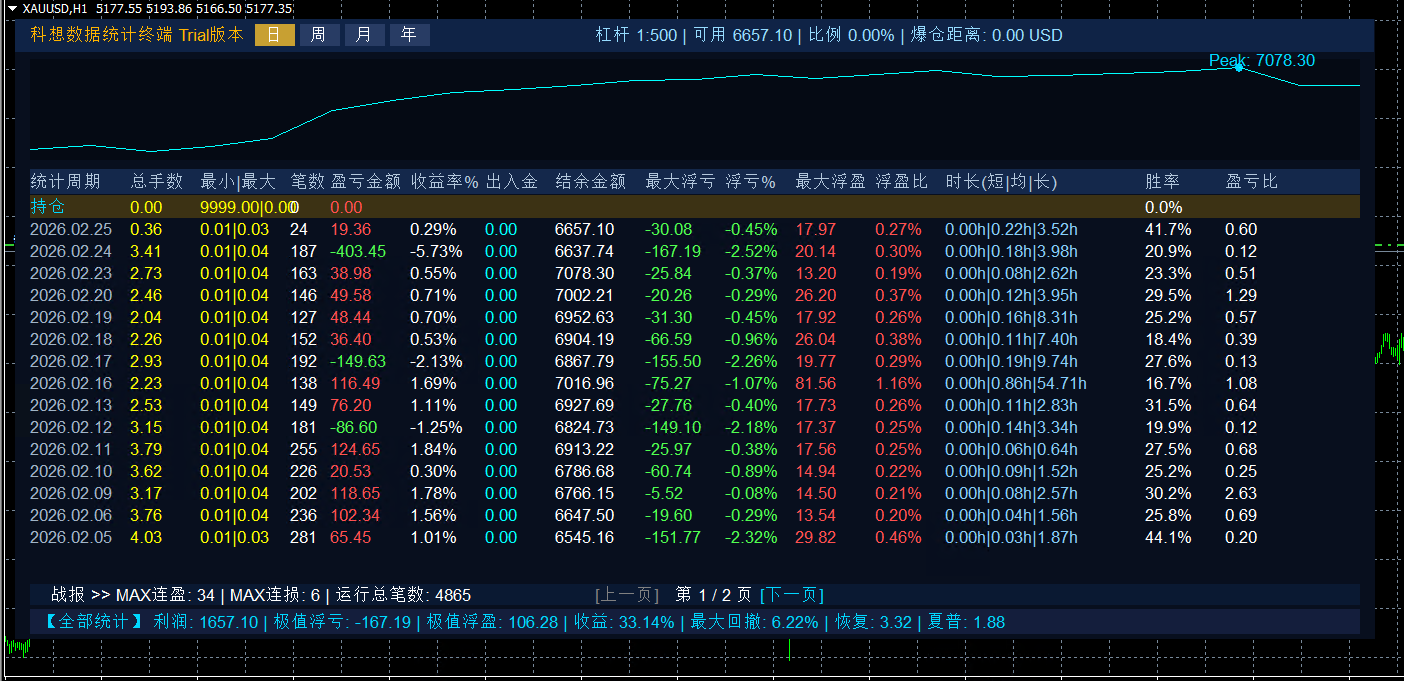The width and height of the screenshot is (1404, 681).
Task: Click the 持仓 open positions row
Action: tap(47, 207)
